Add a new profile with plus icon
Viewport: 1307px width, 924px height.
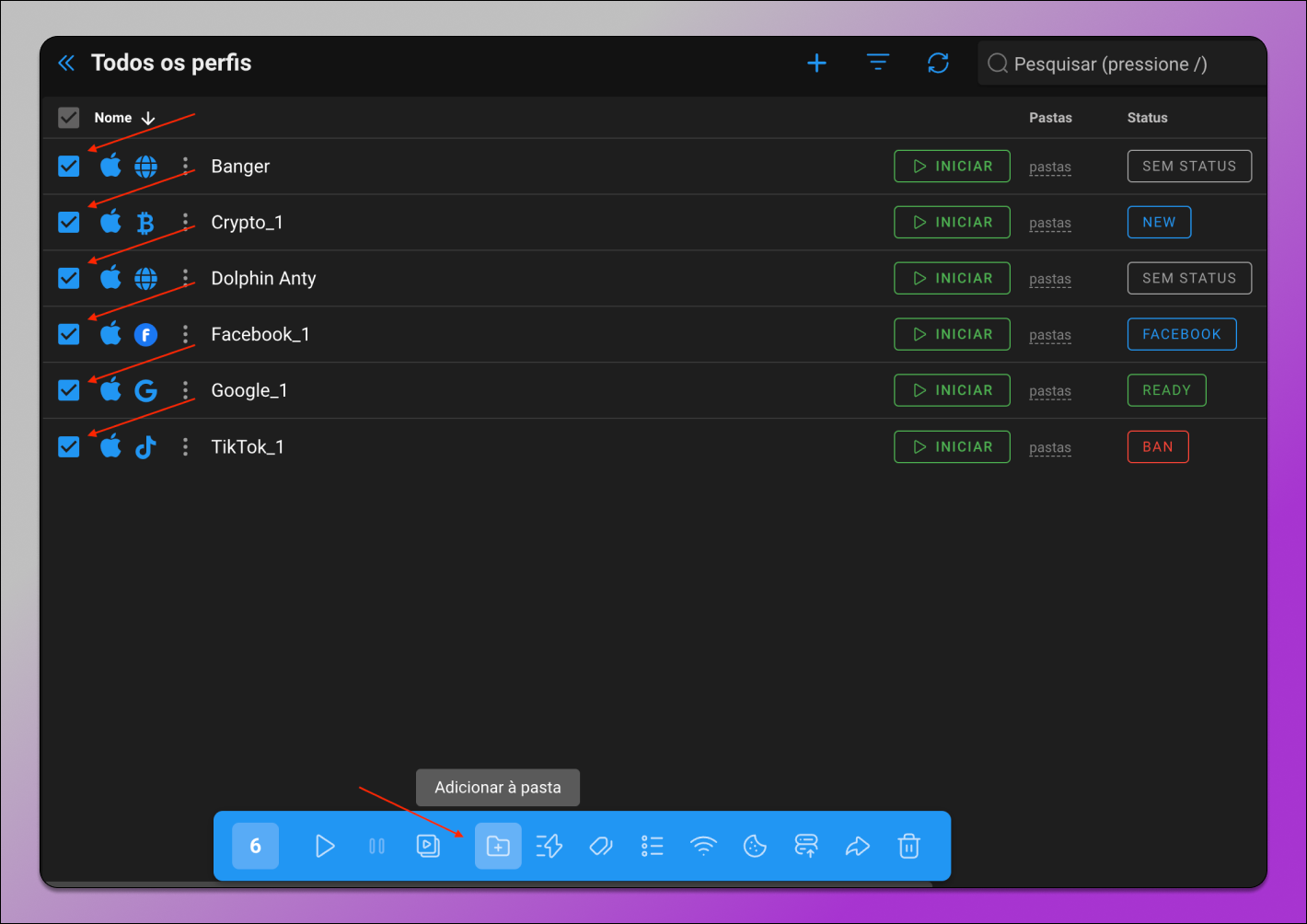816,63
